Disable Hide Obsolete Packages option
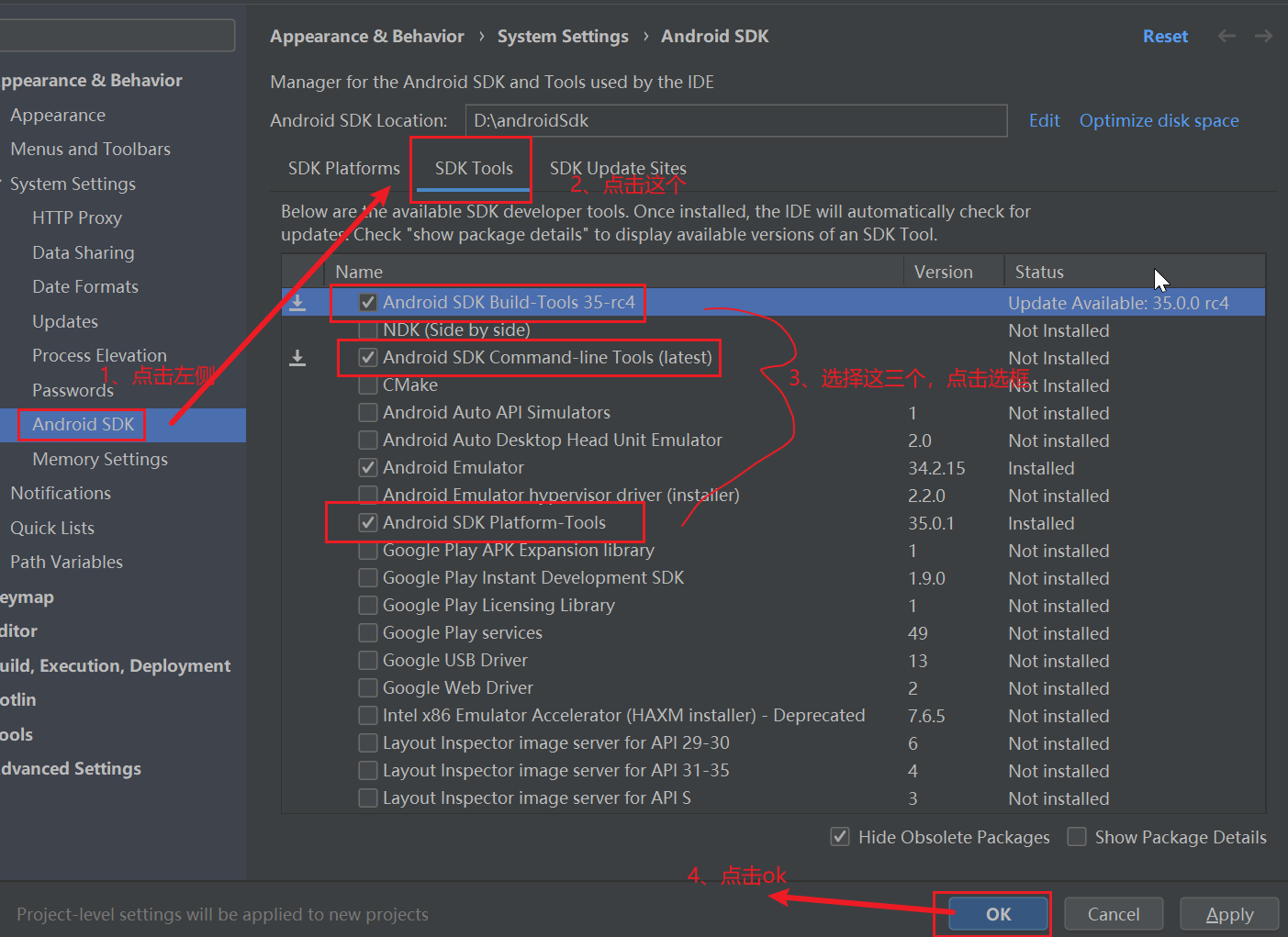The width and height of the screenshot is (1288, 937). 840,836
